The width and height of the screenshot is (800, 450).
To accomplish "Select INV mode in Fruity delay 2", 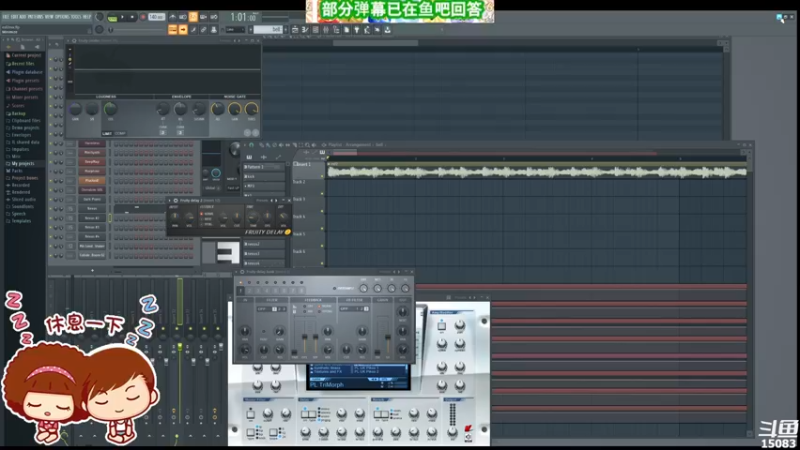I will (x=206, y=218).
